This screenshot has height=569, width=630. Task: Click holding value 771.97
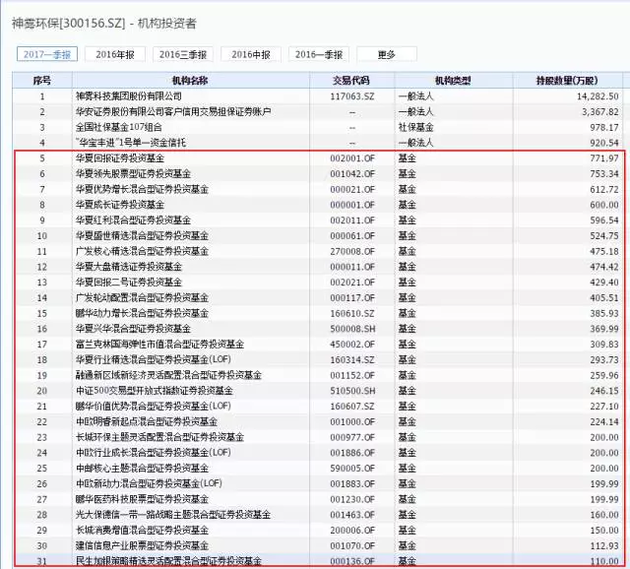(604, 158)
